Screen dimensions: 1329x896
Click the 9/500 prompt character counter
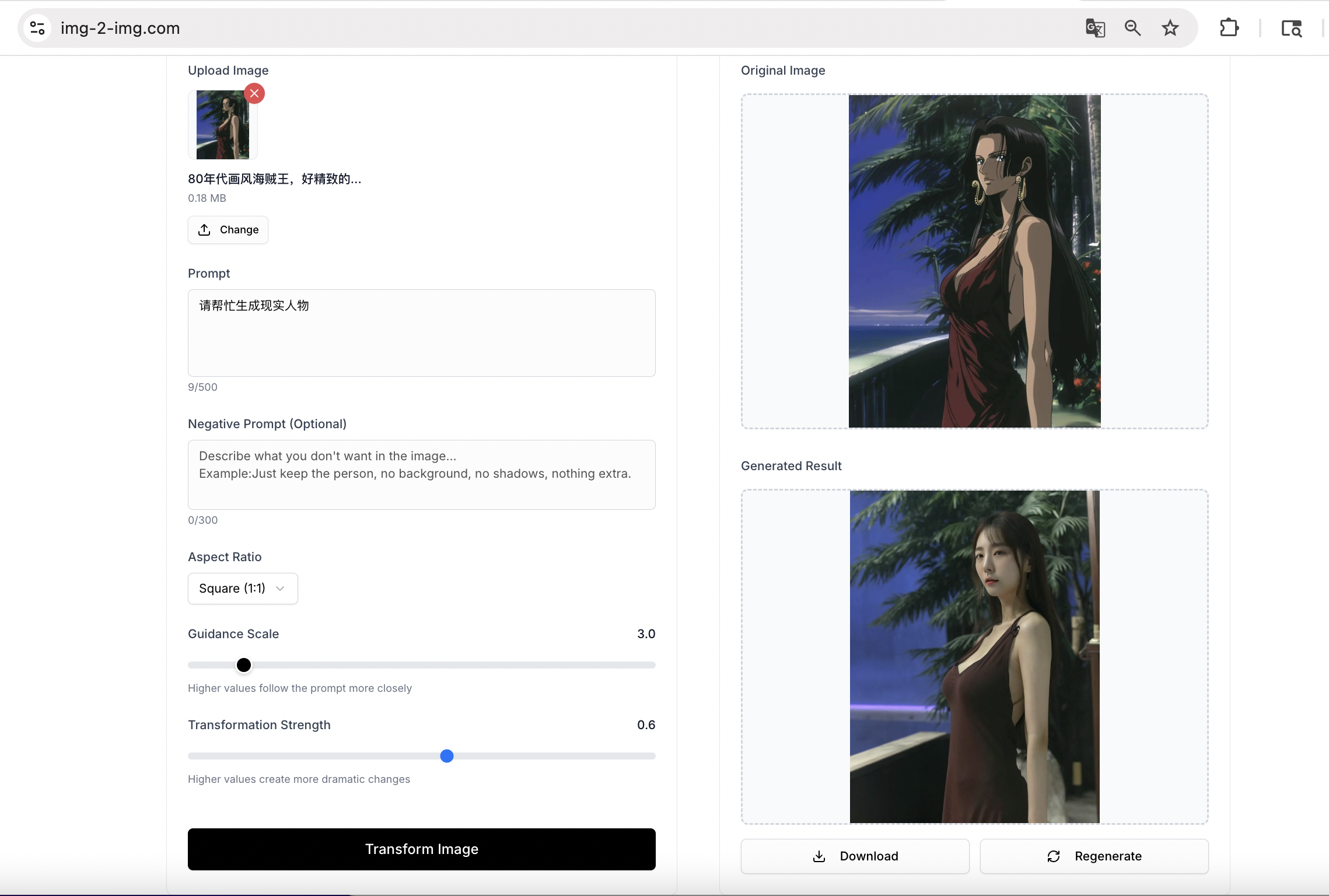[202, 387]
